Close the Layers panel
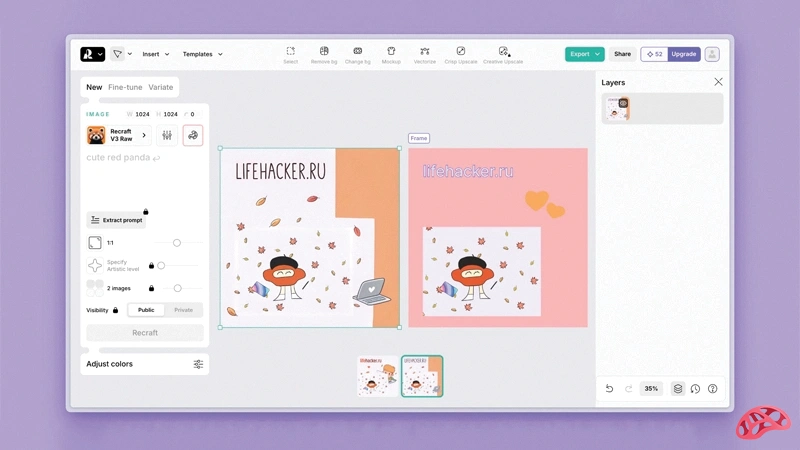 point(718,82)
